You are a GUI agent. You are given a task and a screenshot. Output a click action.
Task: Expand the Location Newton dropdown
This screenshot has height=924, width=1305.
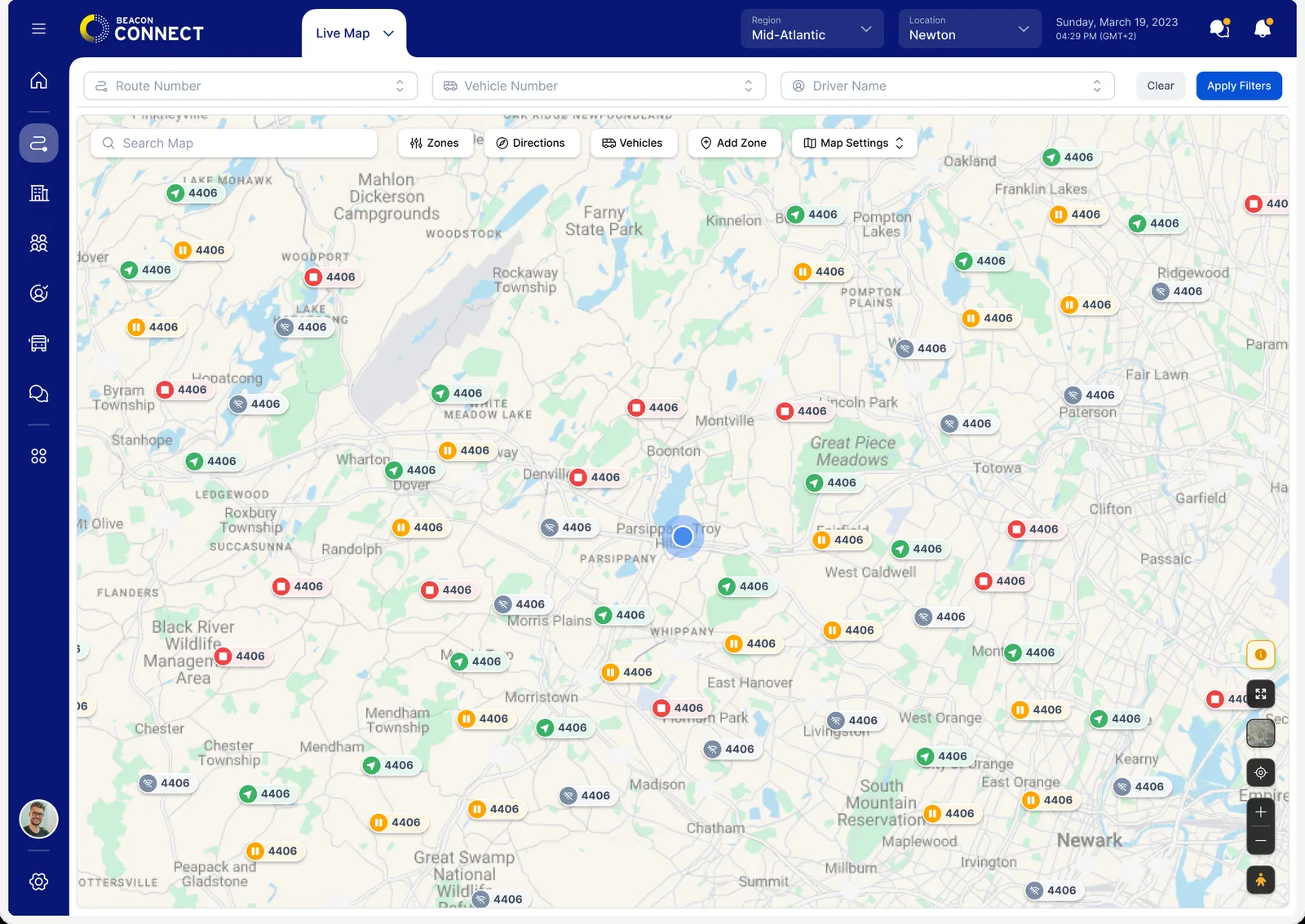[x=969, y=29]
